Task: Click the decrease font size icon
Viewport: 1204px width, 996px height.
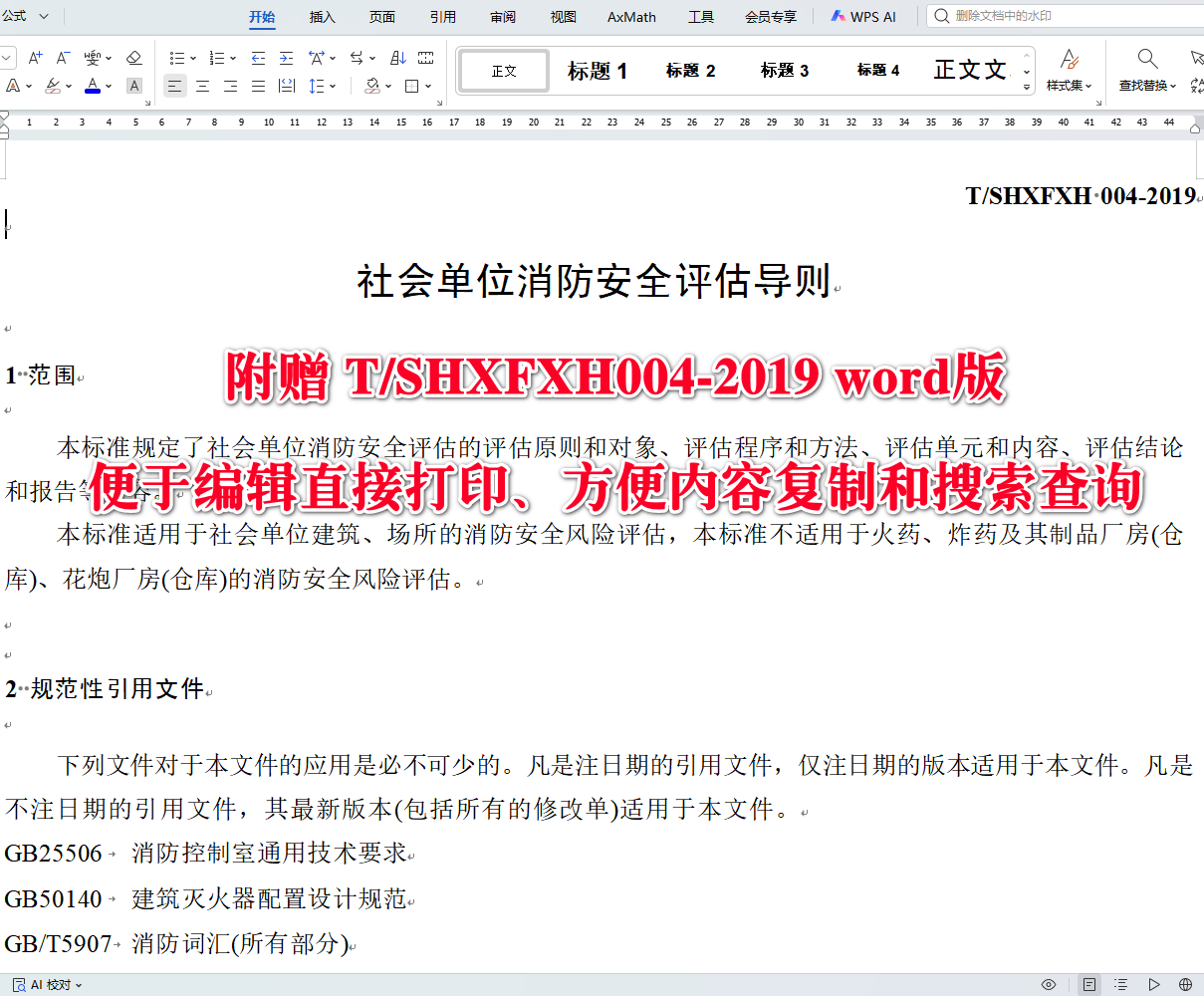Action: point(62,57)
